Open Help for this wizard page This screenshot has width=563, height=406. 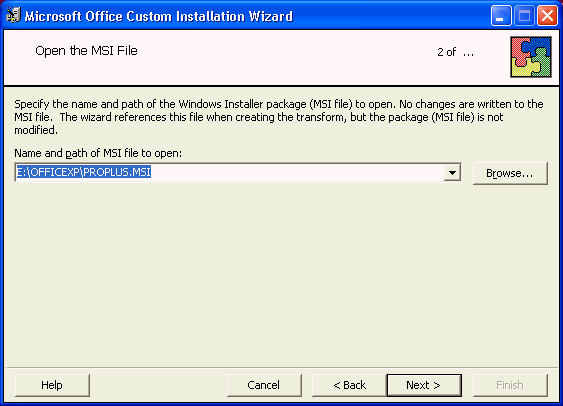52,385
